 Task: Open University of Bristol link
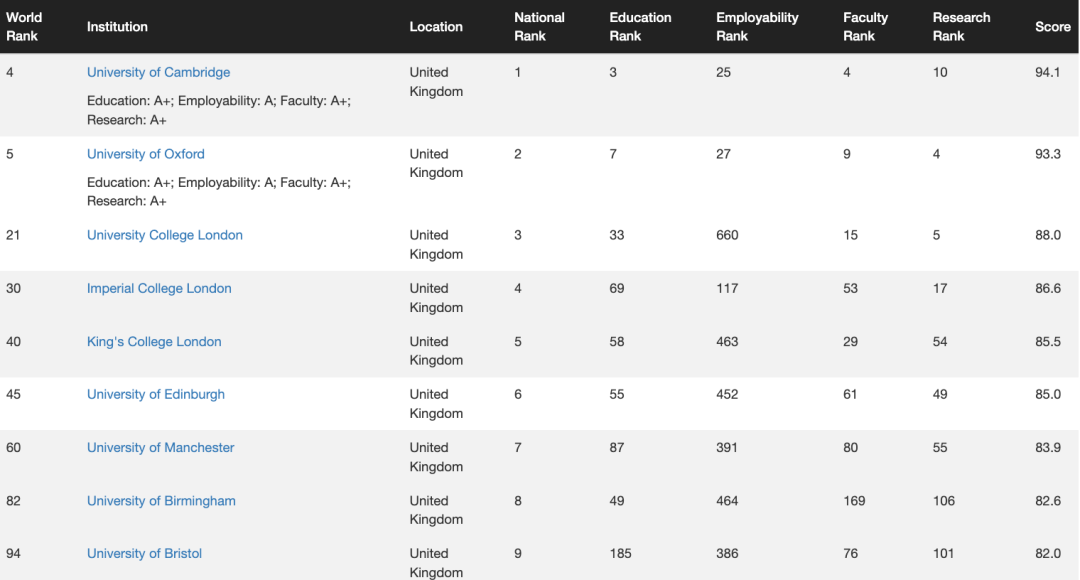point(144,553)
